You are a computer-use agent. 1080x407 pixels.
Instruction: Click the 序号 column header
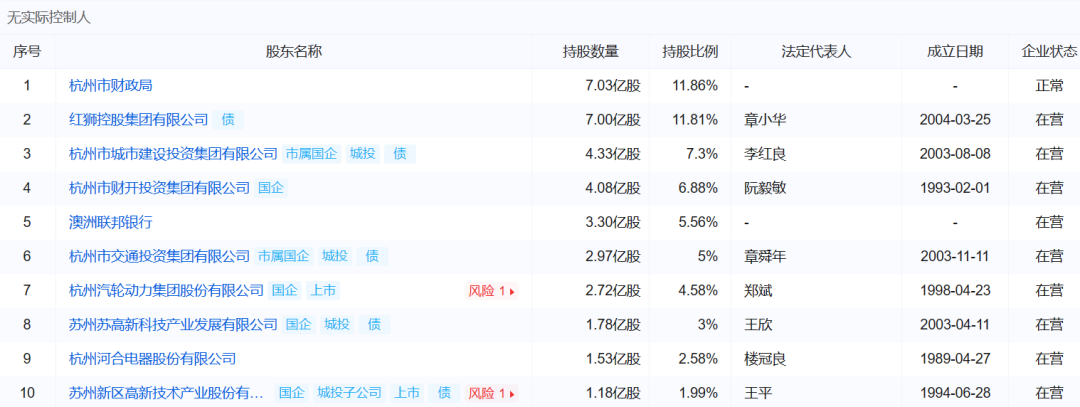pyautogui.click(x=27, y=52)
